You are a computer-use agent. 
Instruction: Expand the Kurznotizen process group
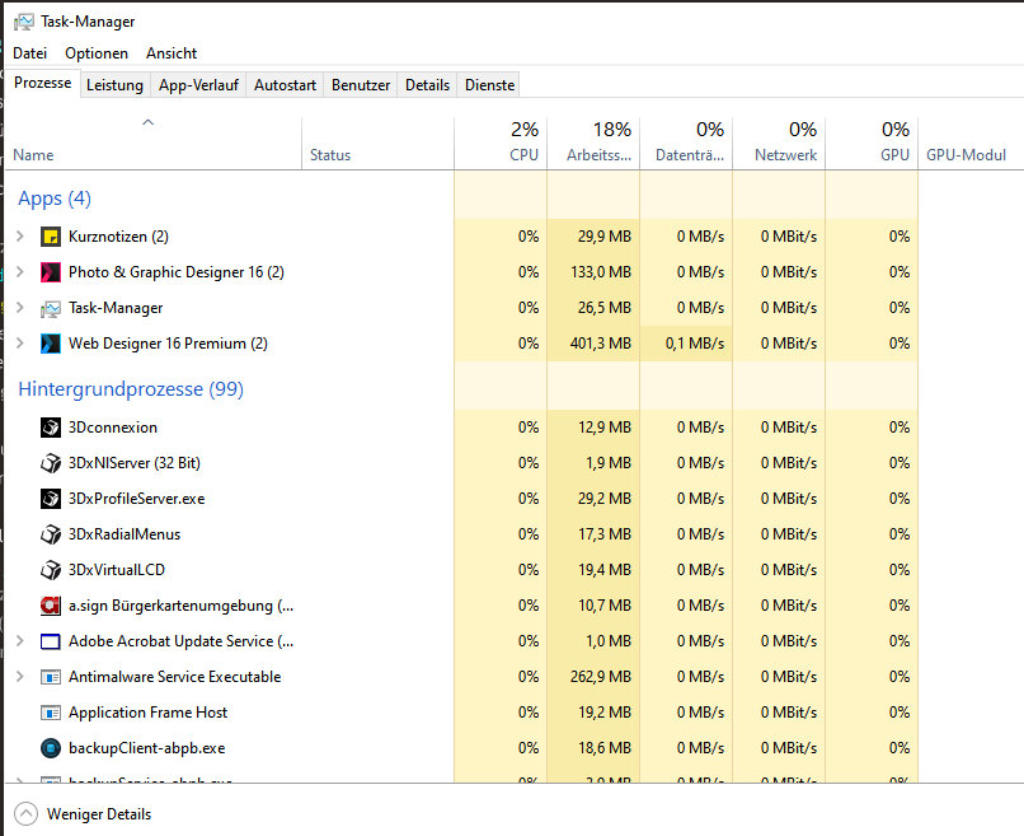20,236
